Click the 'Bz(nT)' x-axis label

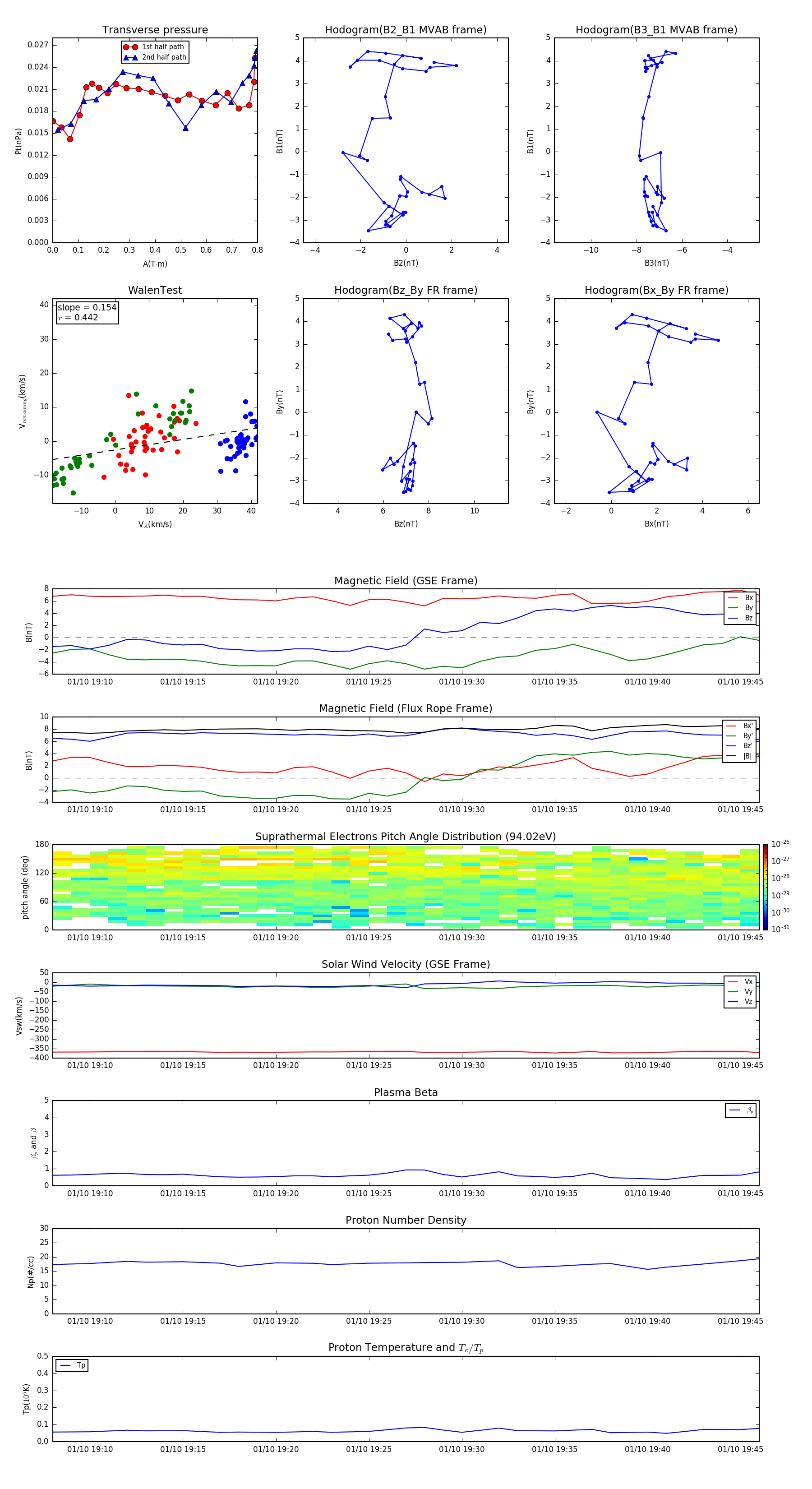[406, 524]
